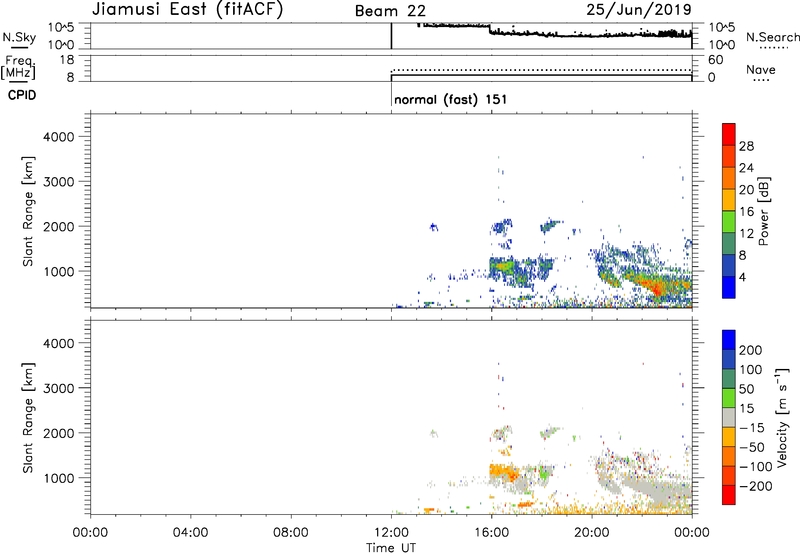Click the '-200' velocity colorbar tick label

pyautogui.click(x=755, y=486)
